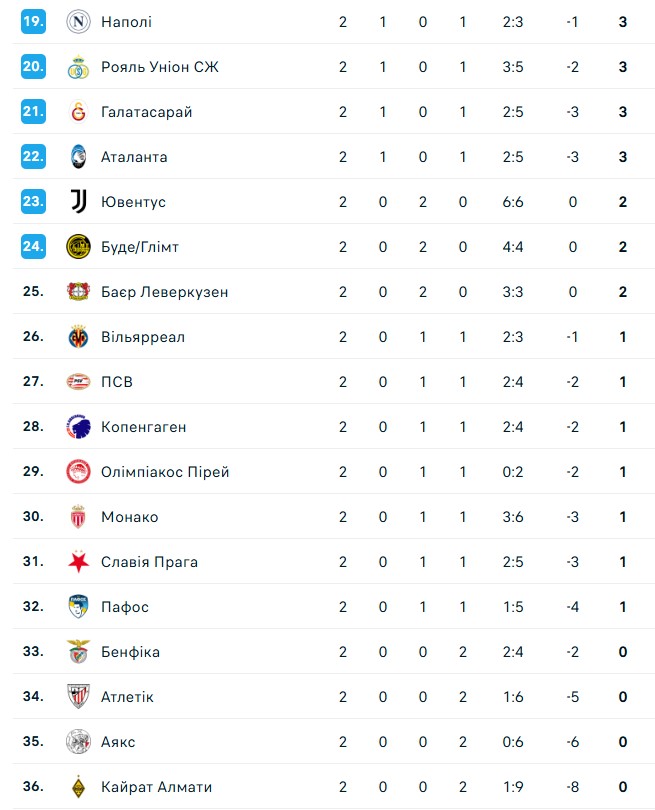Click the Аякс club logo

(77, 742)
